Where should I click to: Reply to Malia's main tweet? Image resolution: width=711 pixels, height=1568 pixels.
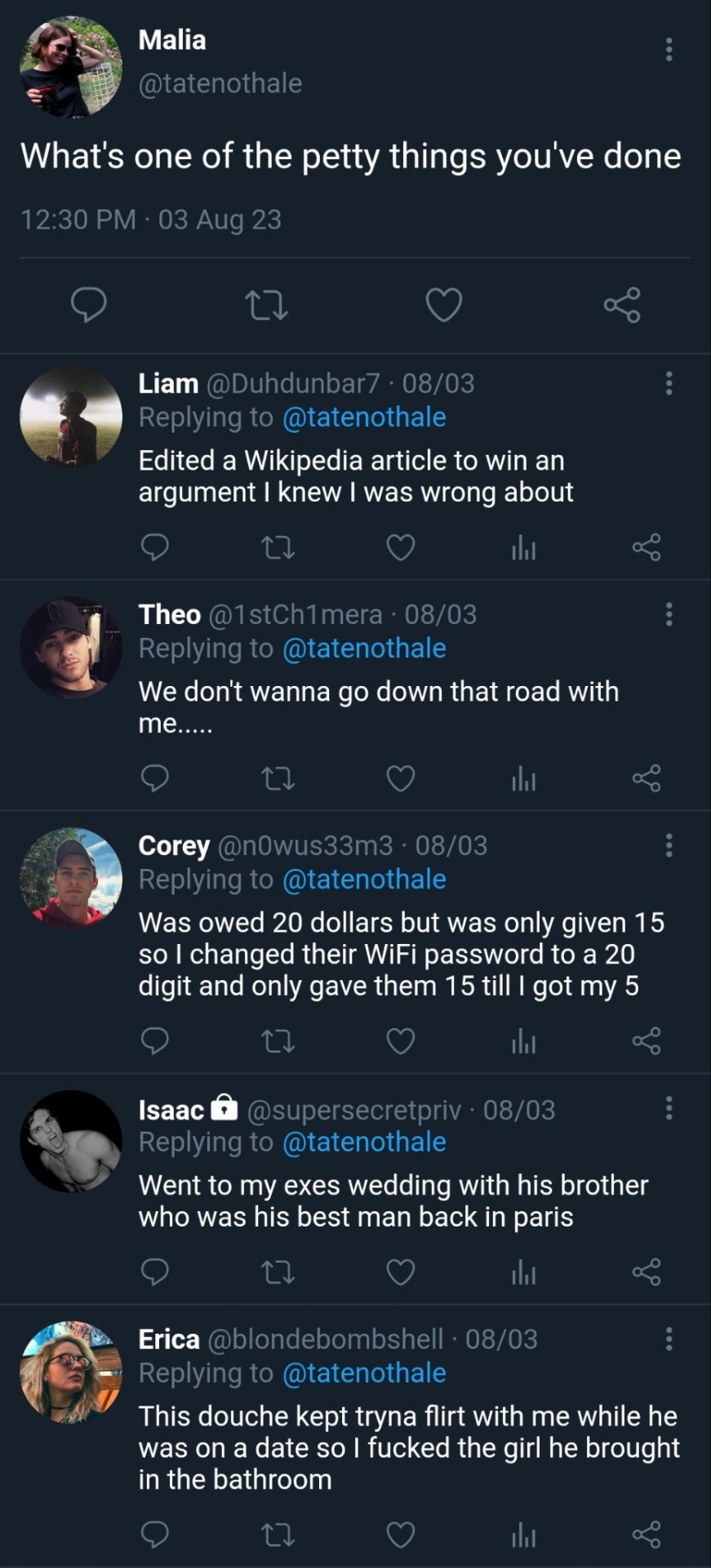89,305
